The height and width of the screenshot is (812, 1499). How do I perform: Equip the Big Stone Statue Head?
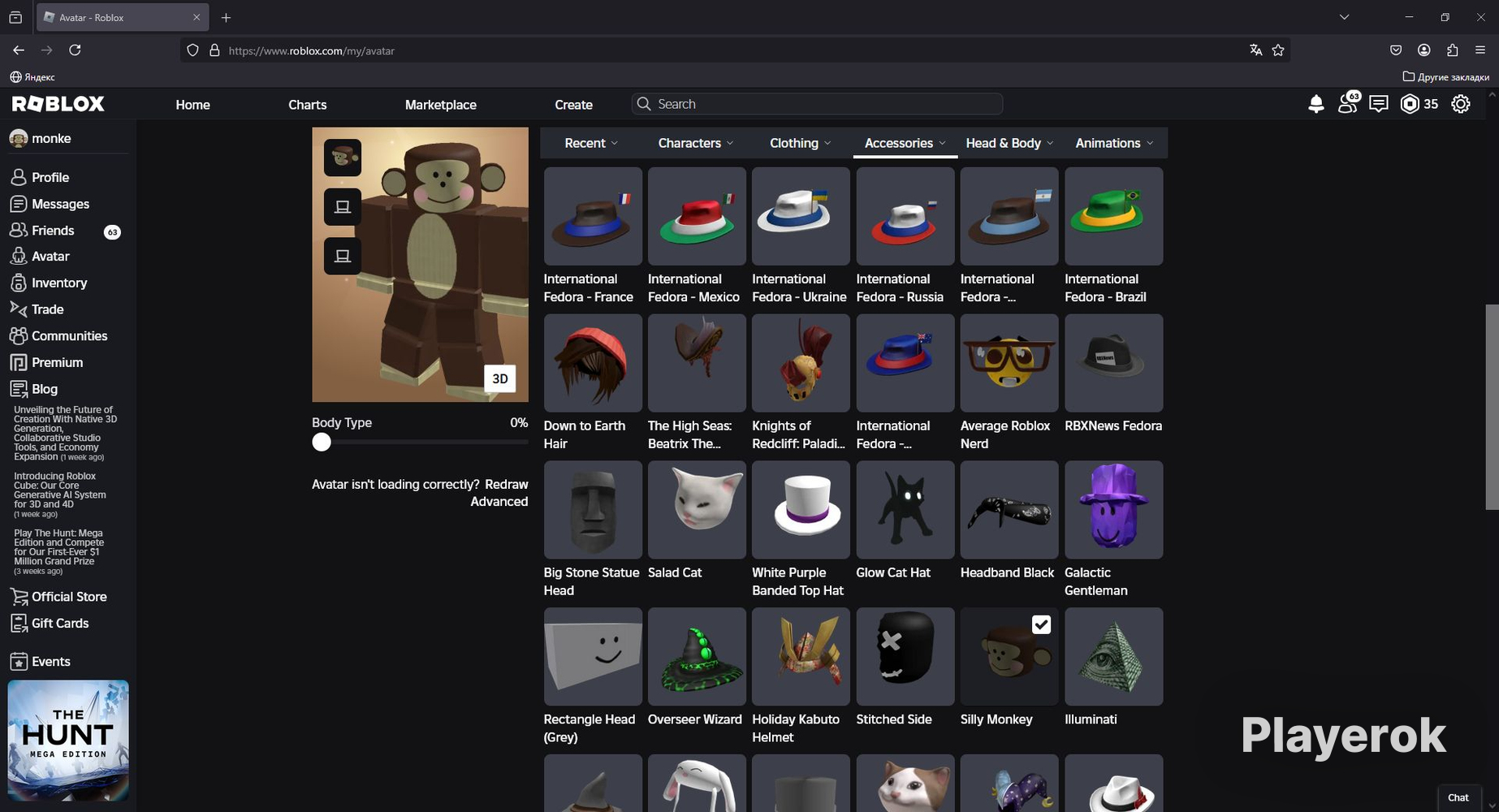tap(593, 510)
